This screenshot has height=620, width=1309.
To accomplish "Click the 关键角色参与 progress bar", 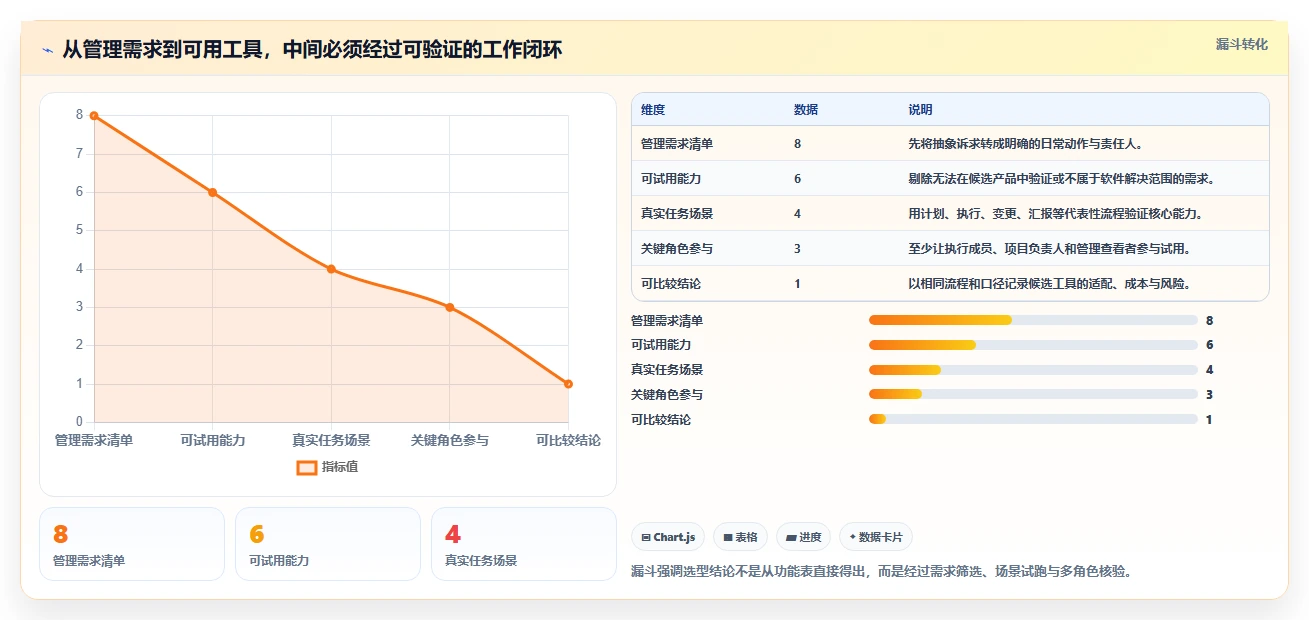I will 1033,394.
